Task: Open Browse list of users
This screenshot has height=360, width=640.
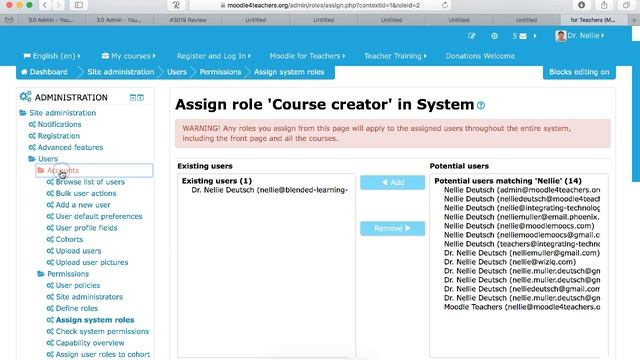Action: (x=90, y=182)
